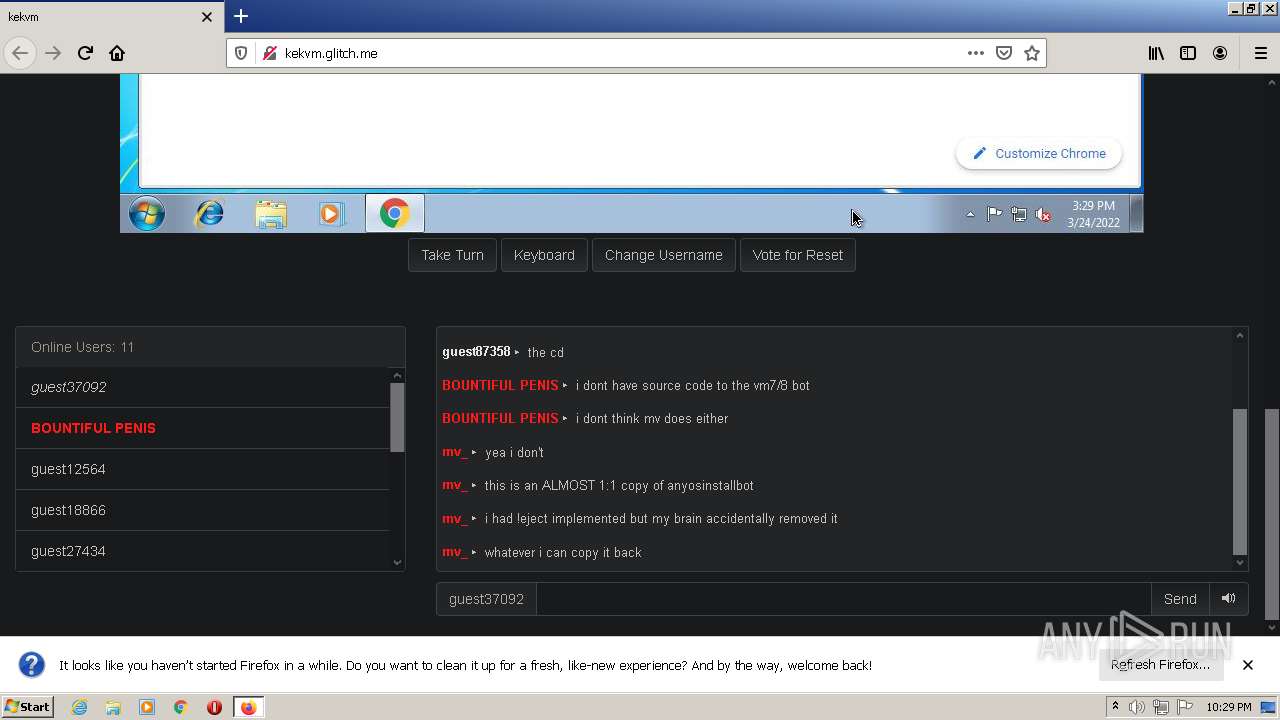Bookmark this page with star icon
This screenshot has height=720, width=1280.
[x=1032, y=53]
